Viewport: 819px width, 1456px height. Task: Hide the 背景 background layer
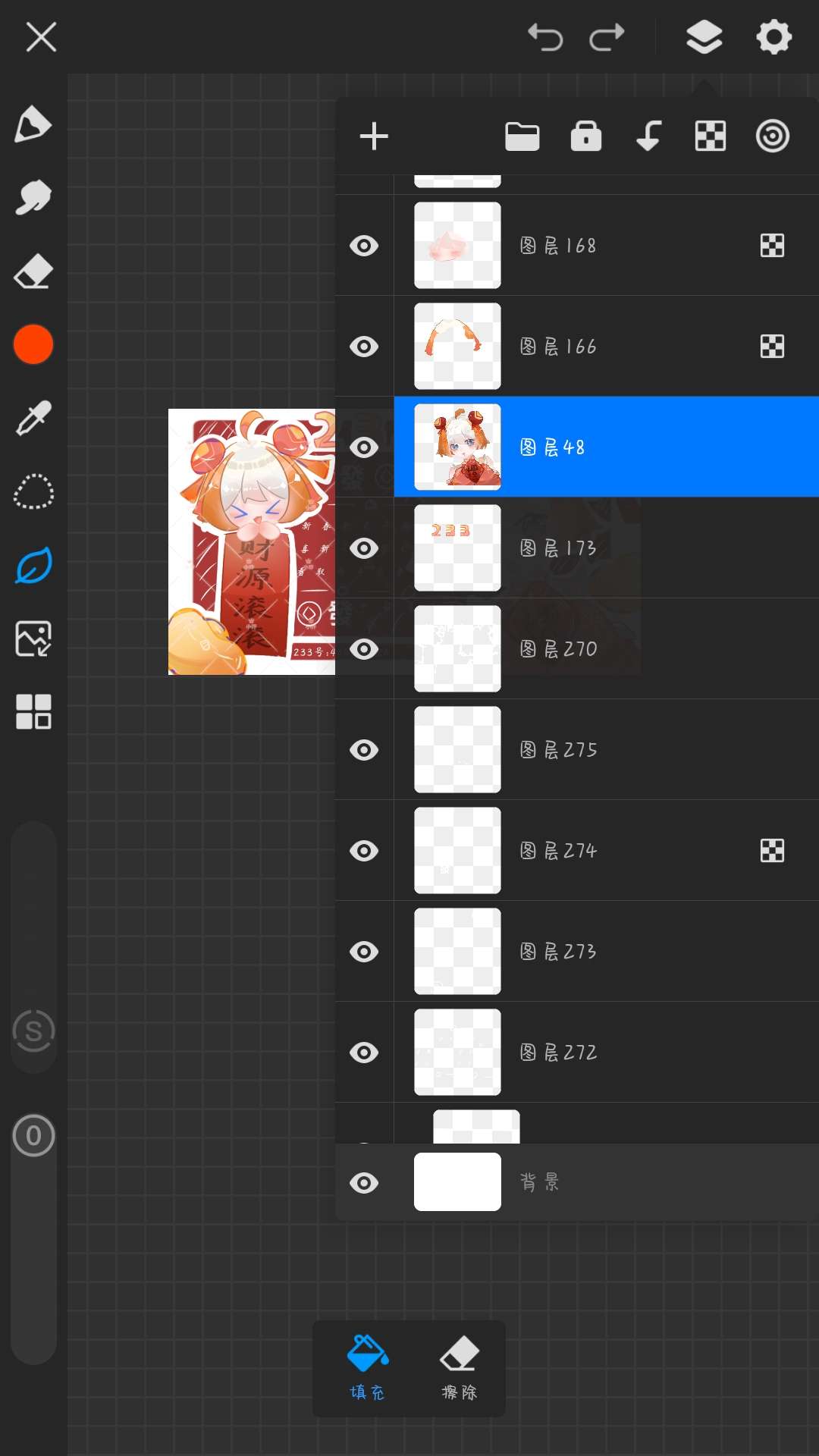[x=364, y=1183]
